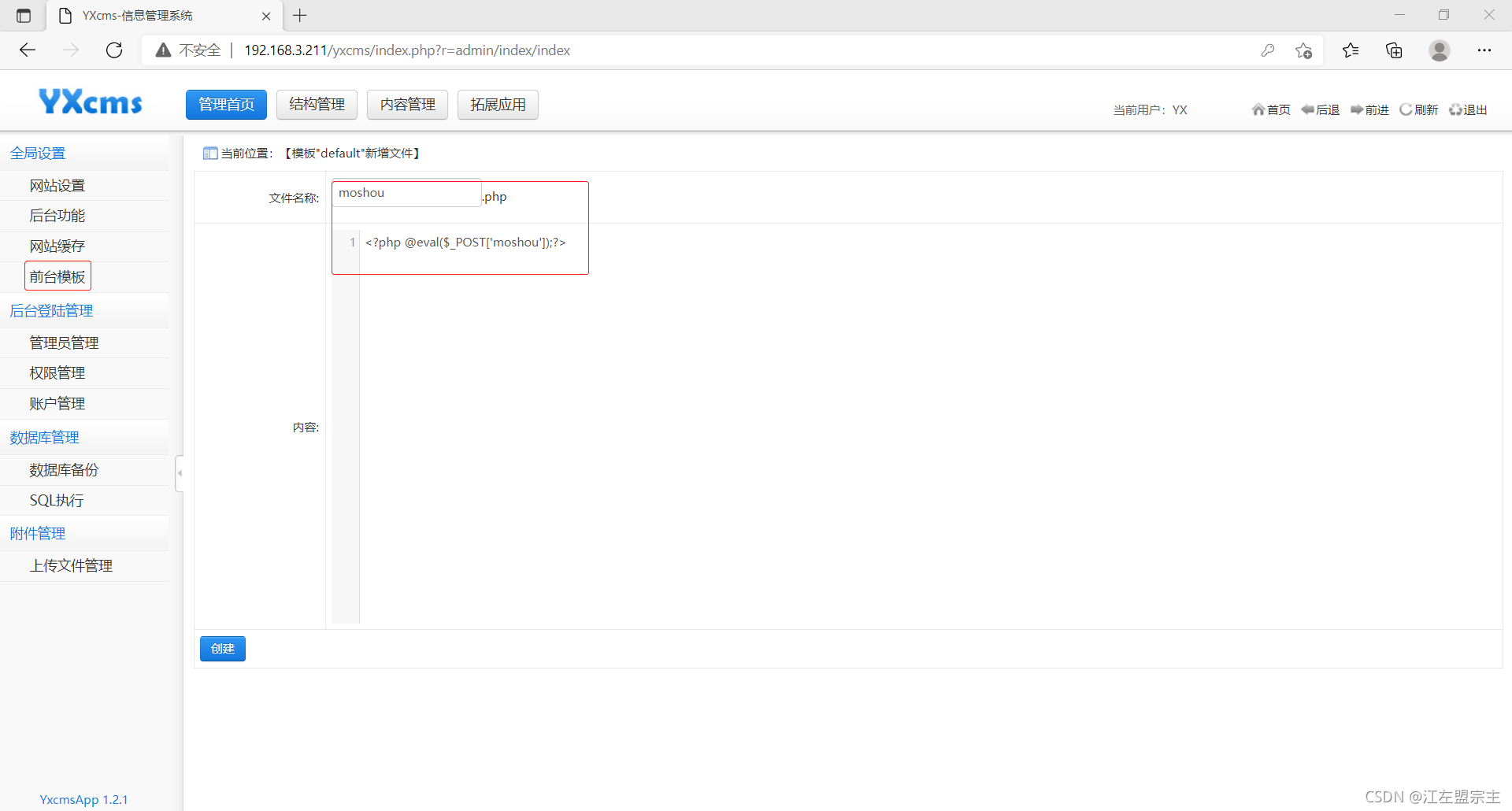The height and width of the screenshot is (811, 1512).
Task: Open the browser profile avatar
Action: 1440,50
